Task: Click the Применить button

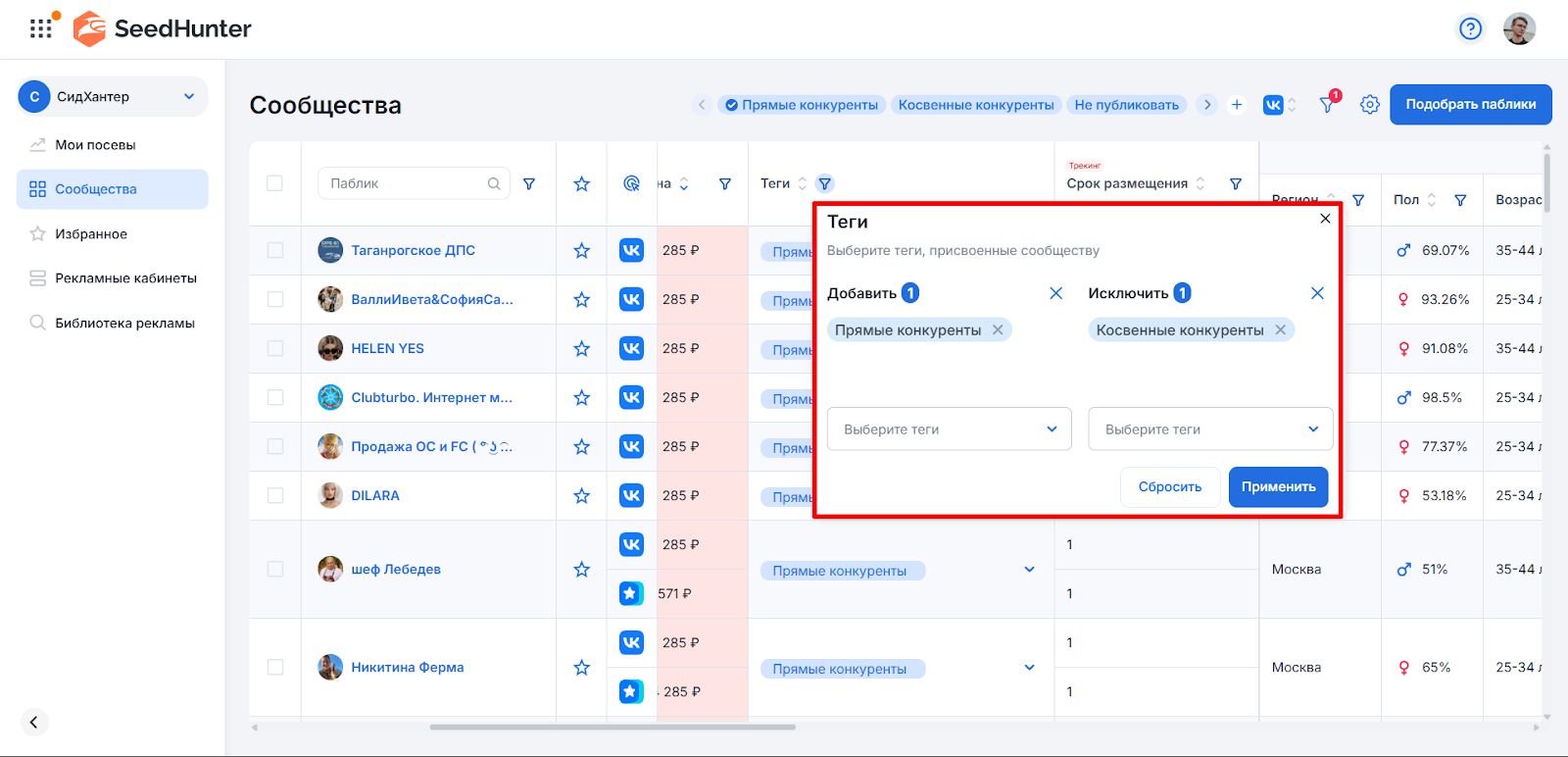Action: [1278, 487]
